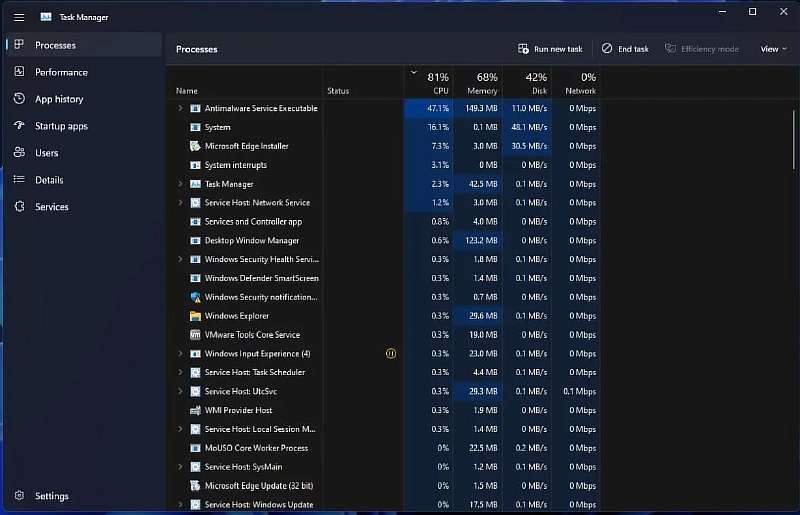Expand Windows Security Health Service group
The height and width of the screenshot is (515, 800).
click(180, 259)
